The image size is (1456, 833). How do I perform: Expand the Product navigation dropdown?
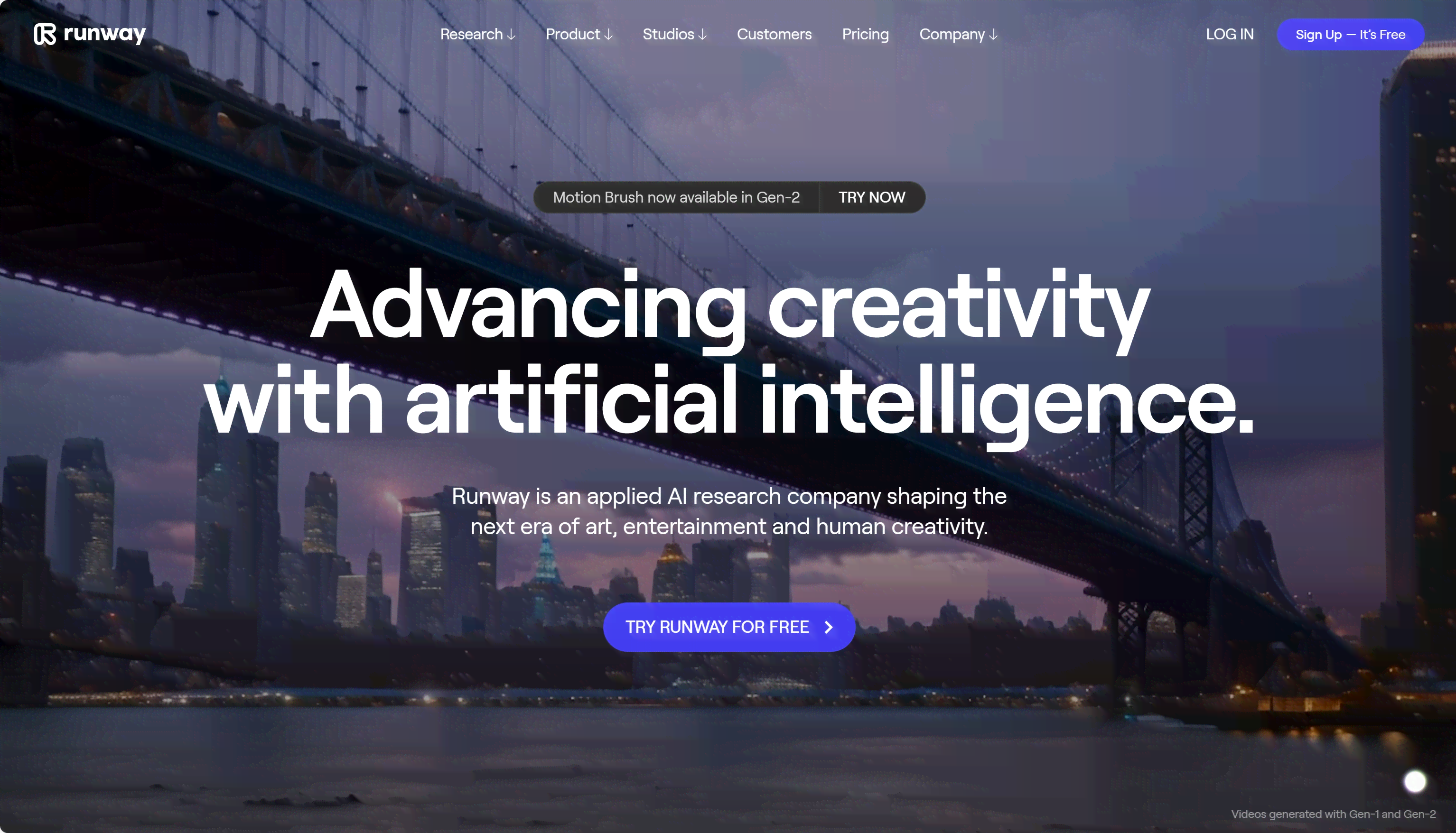click(578, 34)
